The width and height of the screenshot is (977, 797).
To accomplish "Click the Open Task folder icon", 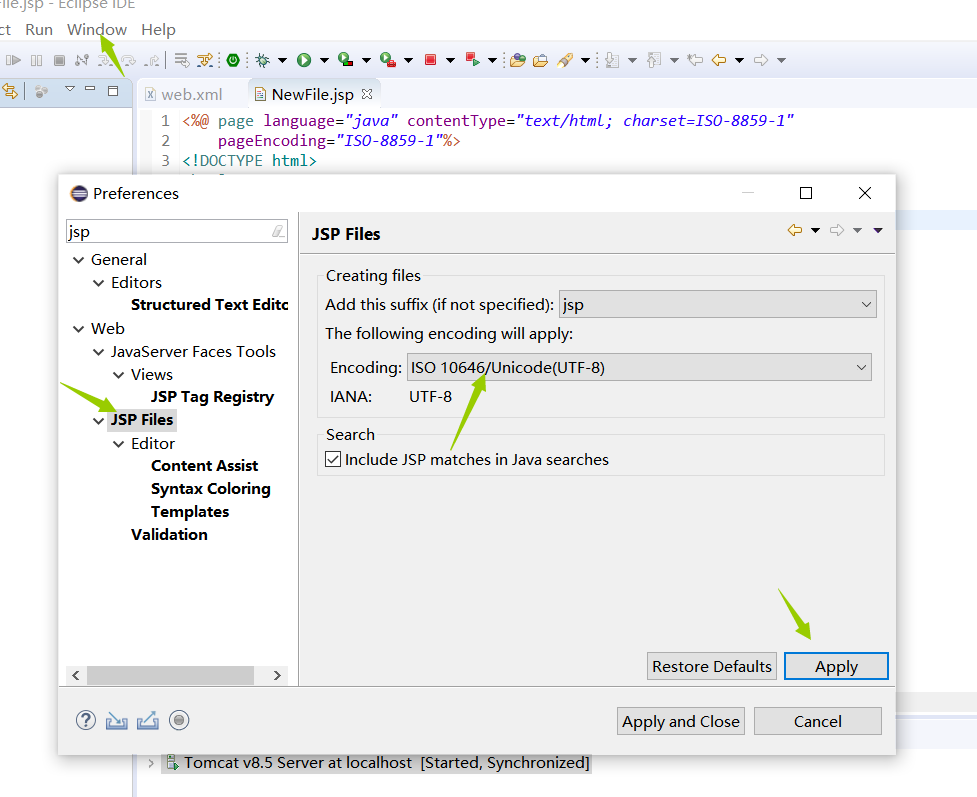I will click(540, 60).
